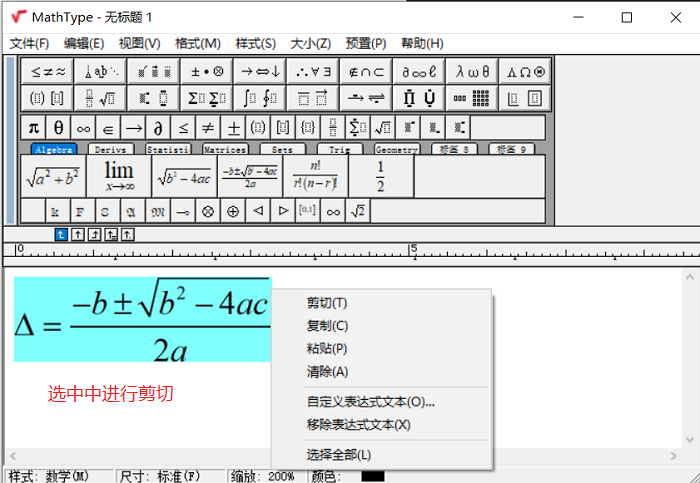Choose 选择全部(L) in the context menu
Screen dimensions: 700x483
click(x=382, y=455)
